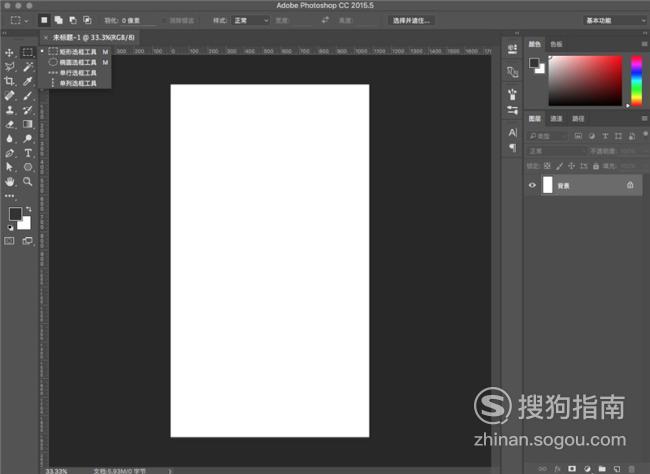Switch to the Layers tab
Screen dimensions: 650x474
tap(535, 119)
